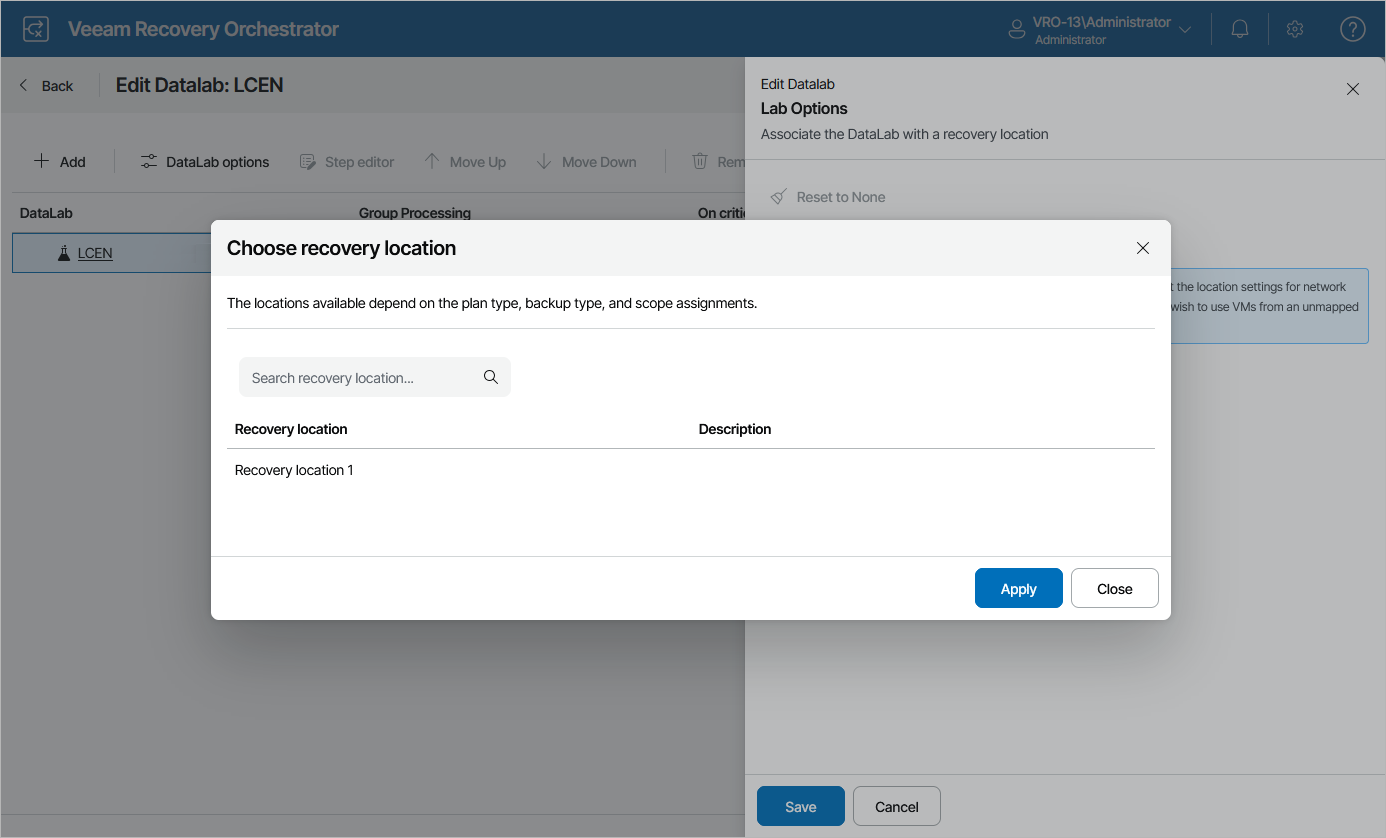Cancel the Lab Options panel
Viewport: 1386px width, 838px height.
click(x=896, y=806)
